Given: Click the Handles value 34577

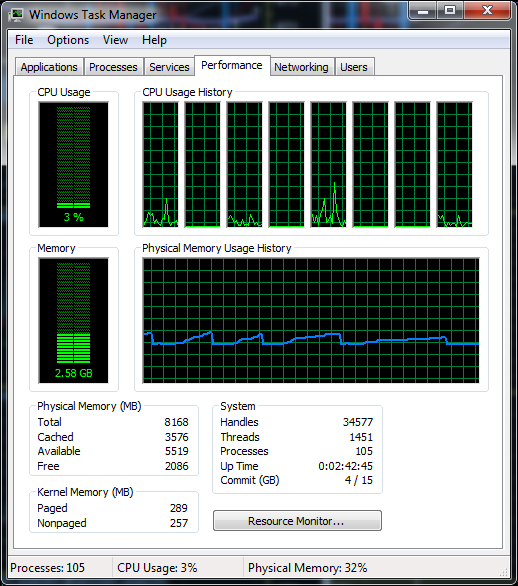Looking at the screenshot, I should click(358, 422).
